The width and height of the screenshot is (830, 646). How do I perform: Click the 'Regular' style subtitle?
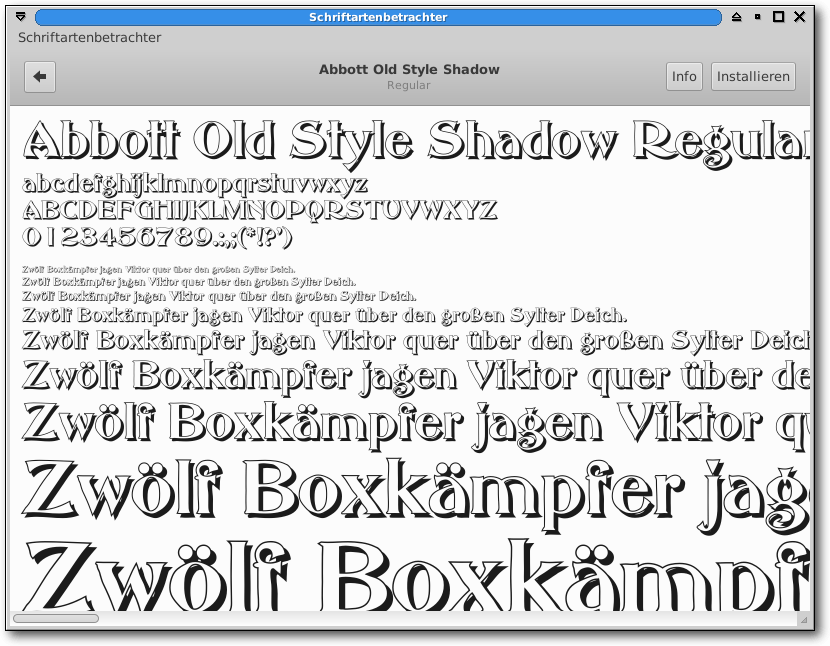point(409,85)
